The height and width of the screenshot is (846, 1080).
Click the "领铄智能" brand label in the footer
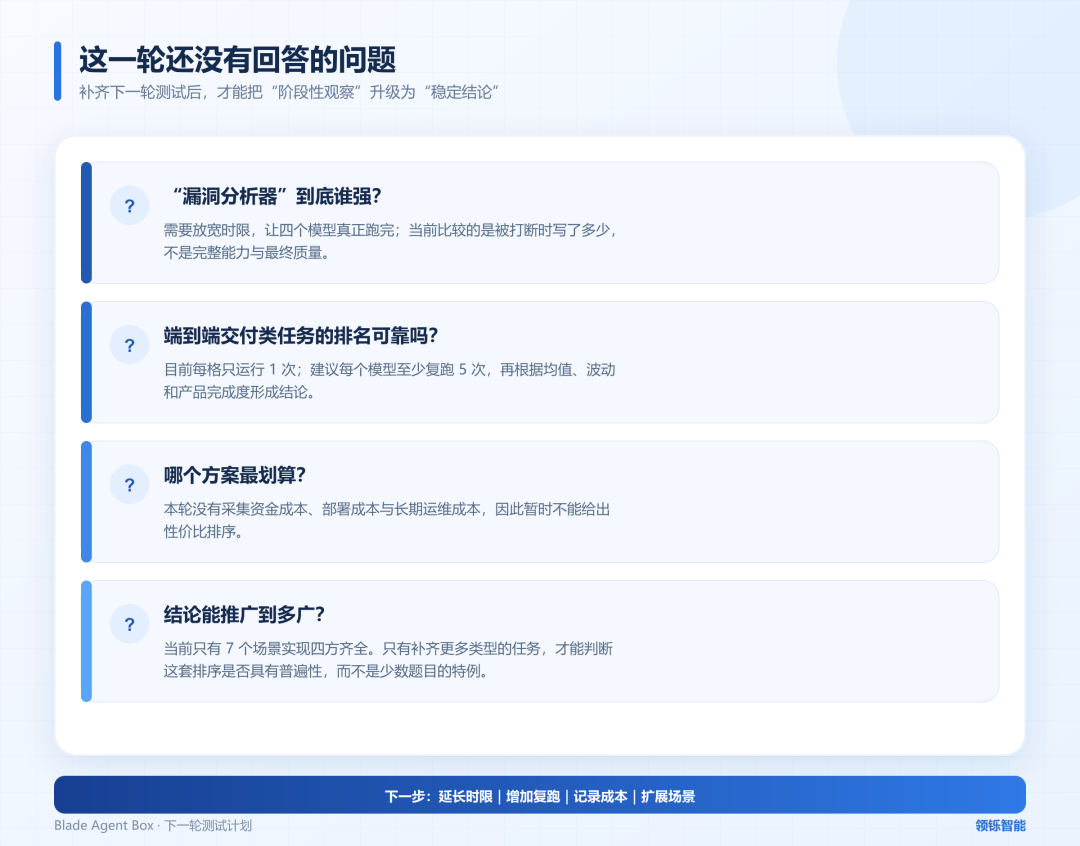click(x=1001, y=825)
